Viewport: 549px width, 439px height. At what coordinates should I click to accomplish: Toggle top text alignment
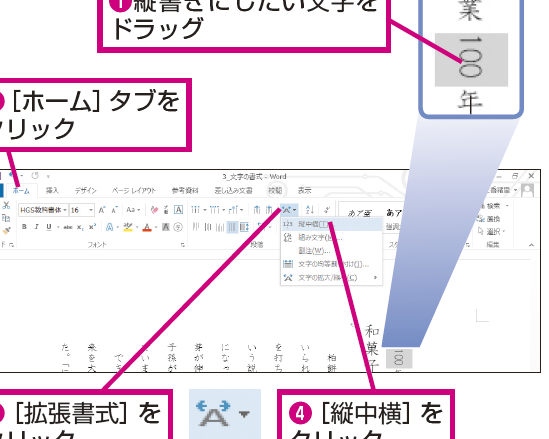pos(196,227)
